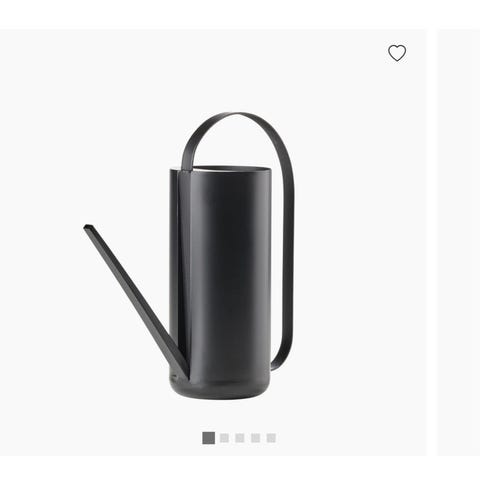Click the watering can's long spout

[133, 300]
